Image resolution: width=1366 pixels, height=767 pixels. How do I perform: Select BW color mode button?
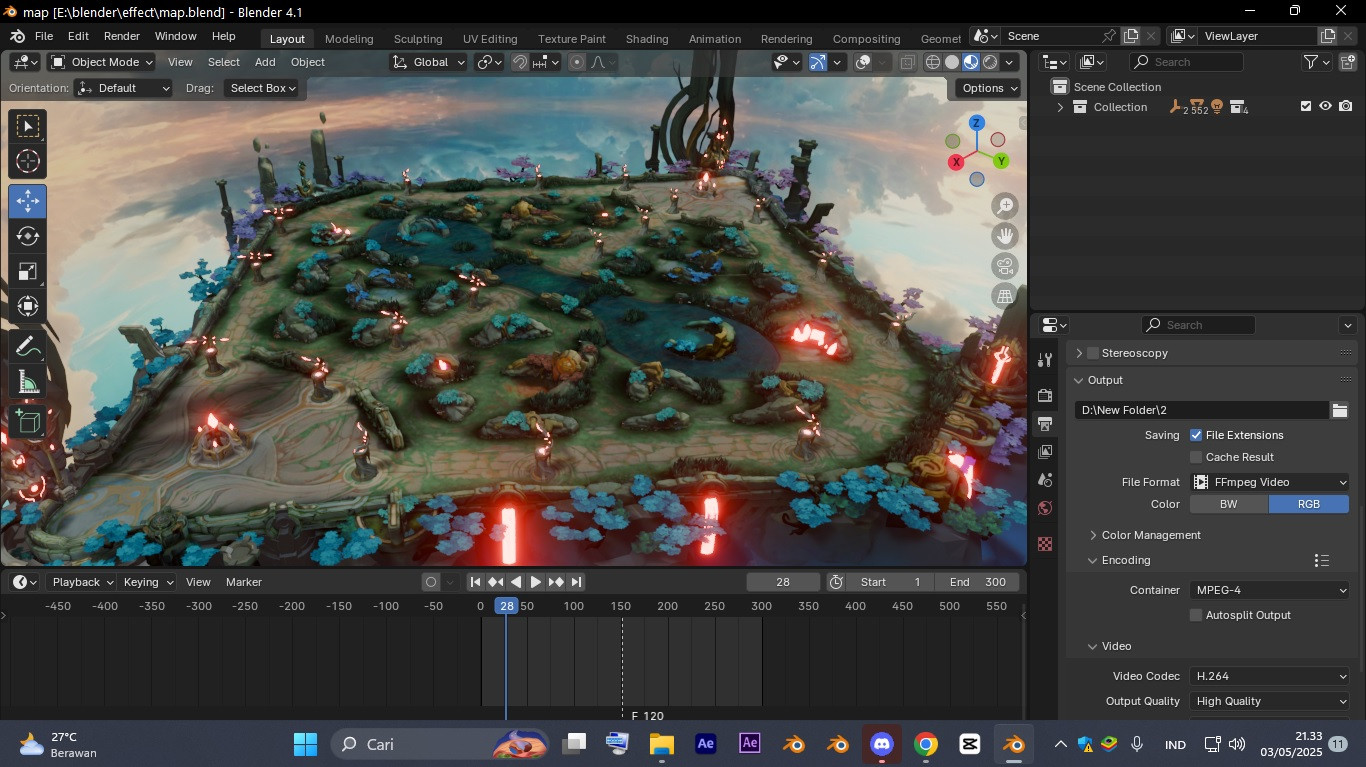[1229, 504]
